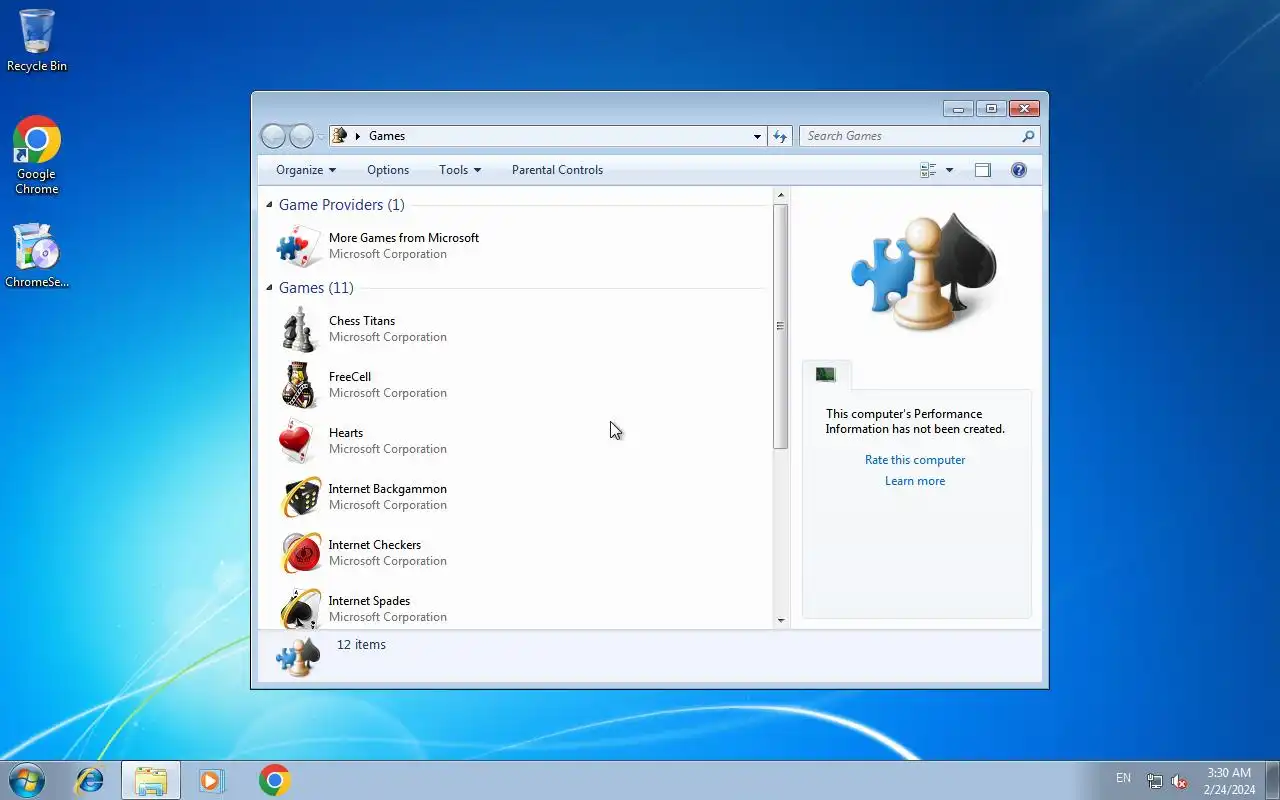
Task: Click the scroll up arrow in list
Action: 781,195
